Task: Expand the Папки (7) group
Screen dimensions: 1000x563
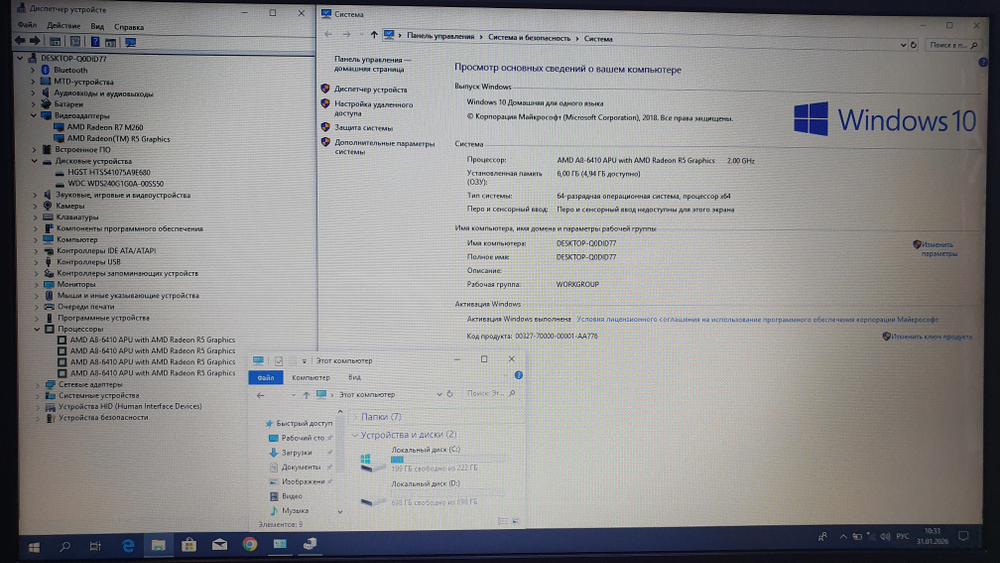Action: (x=356, y=417)
